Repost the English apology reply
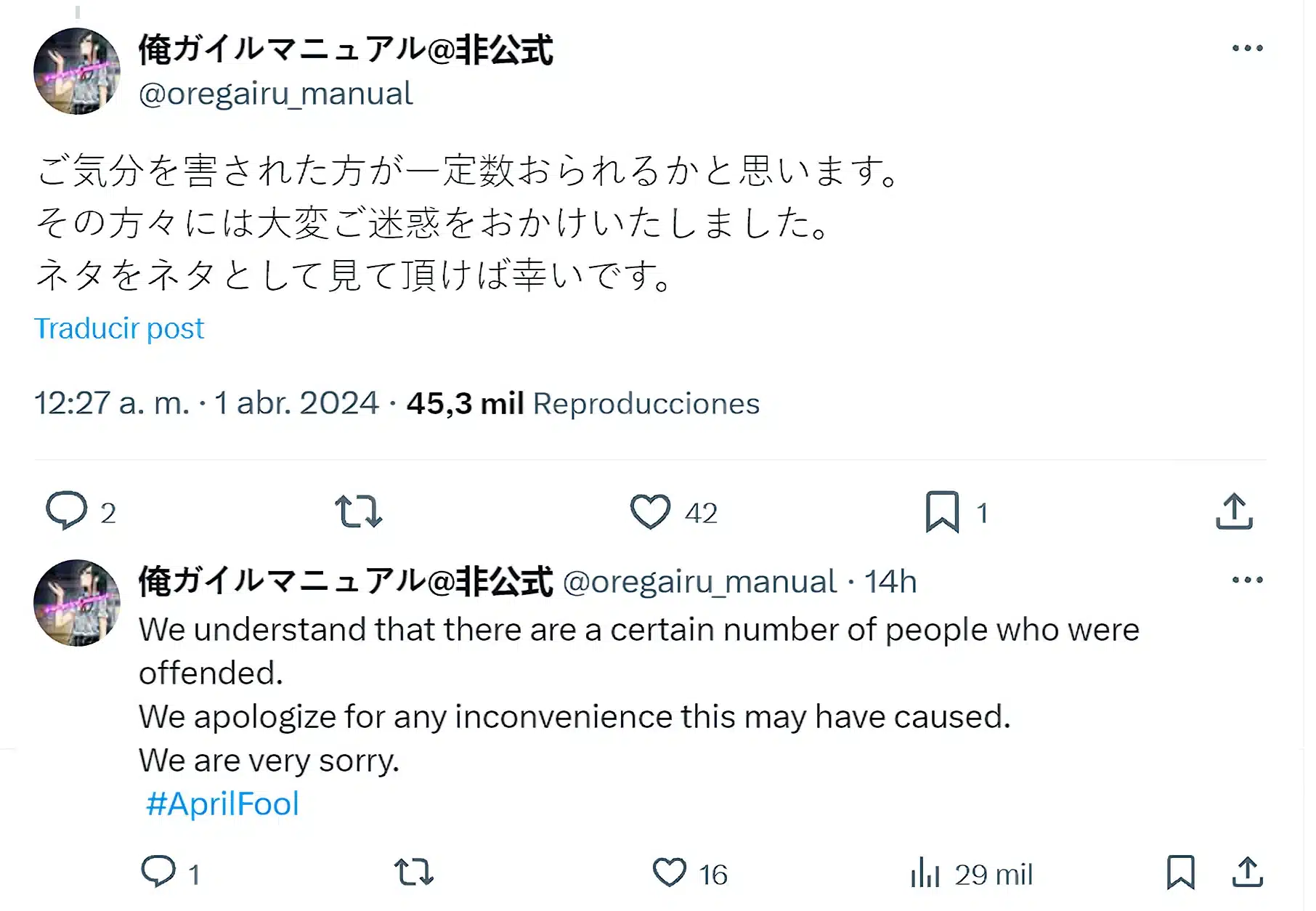Viewport: 1316px width, 911px height. point(414,872)
